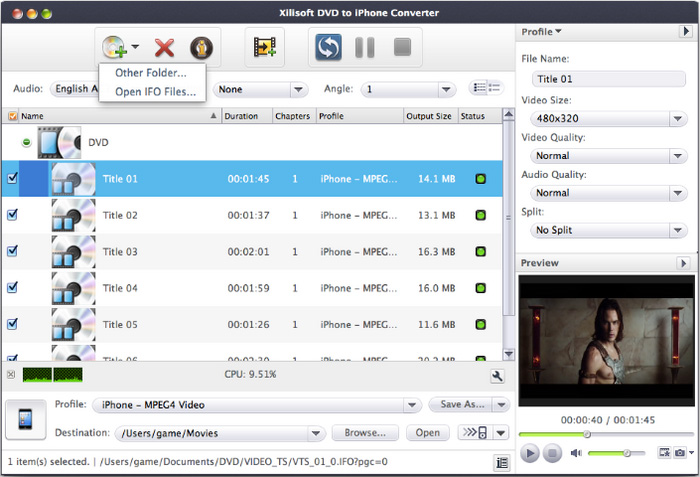Close the CPU usage graph
Viewport: 700px width, 477px height.
[11, 375]
